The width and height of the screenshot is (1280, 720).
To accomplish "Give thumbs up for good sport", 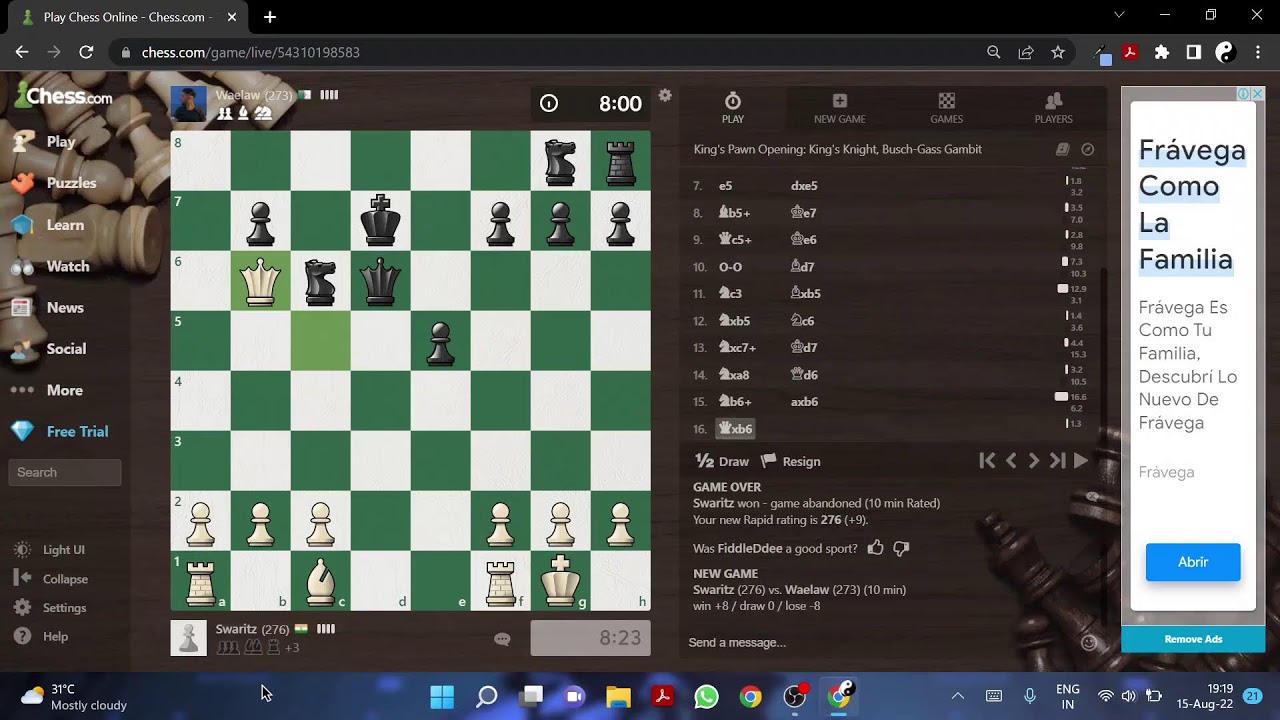I will (x=876, y=548).
